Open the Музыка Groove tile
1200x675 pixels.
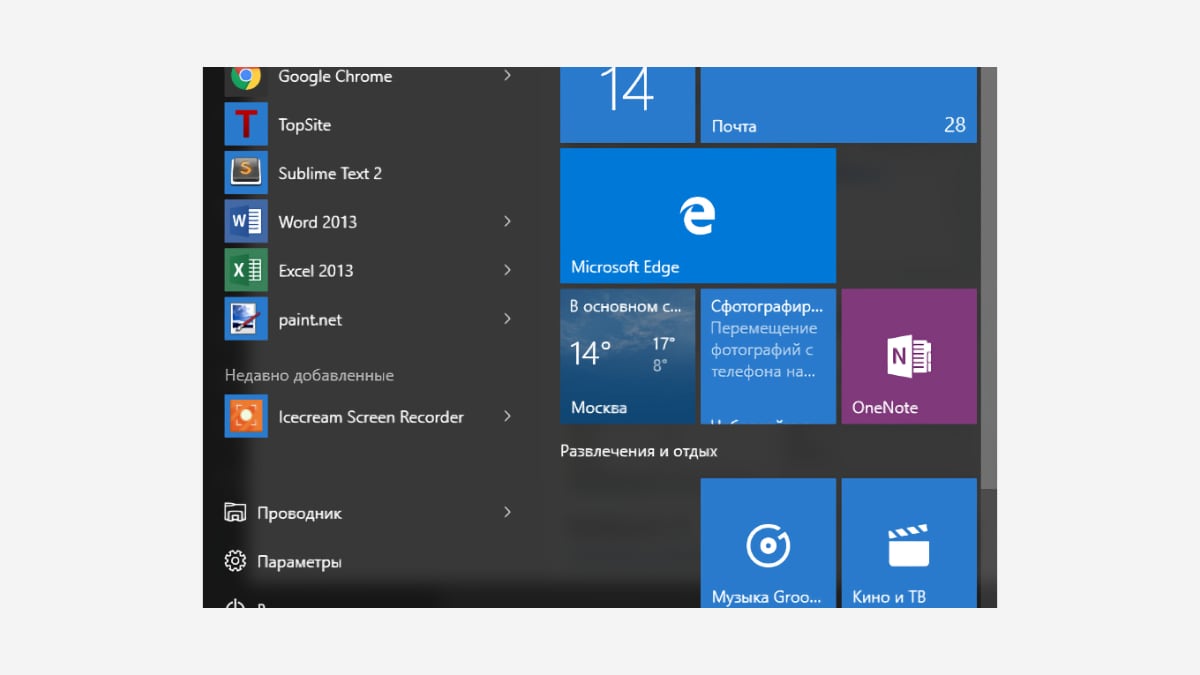768,543
